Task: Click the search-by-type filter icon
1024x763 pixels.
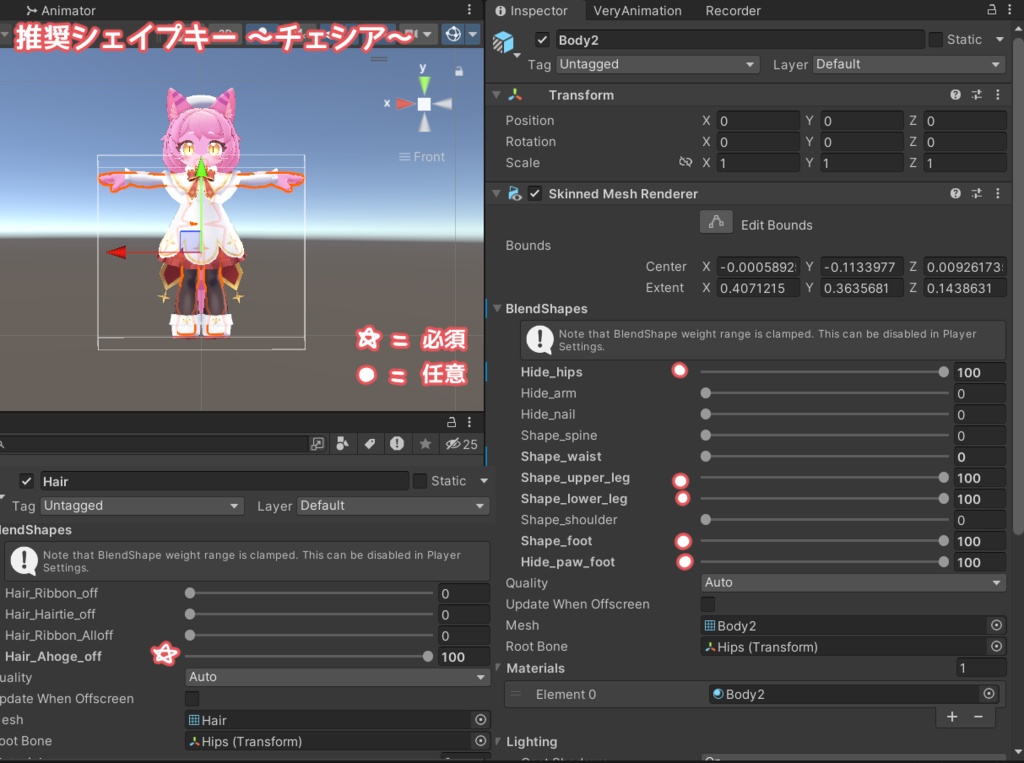Action: click(x=342, y=444)
